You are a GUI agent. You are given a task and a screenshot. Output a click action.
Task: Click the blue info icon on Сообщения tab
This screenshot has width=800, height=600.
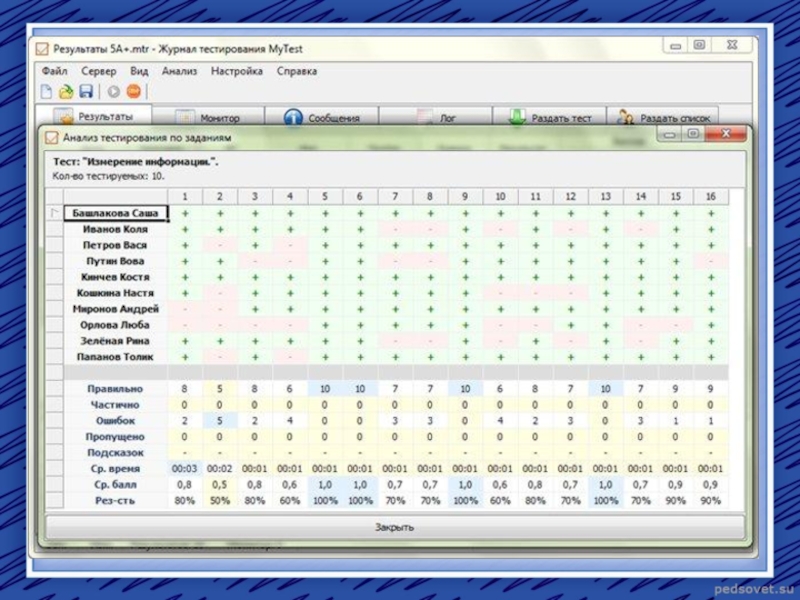293,118
